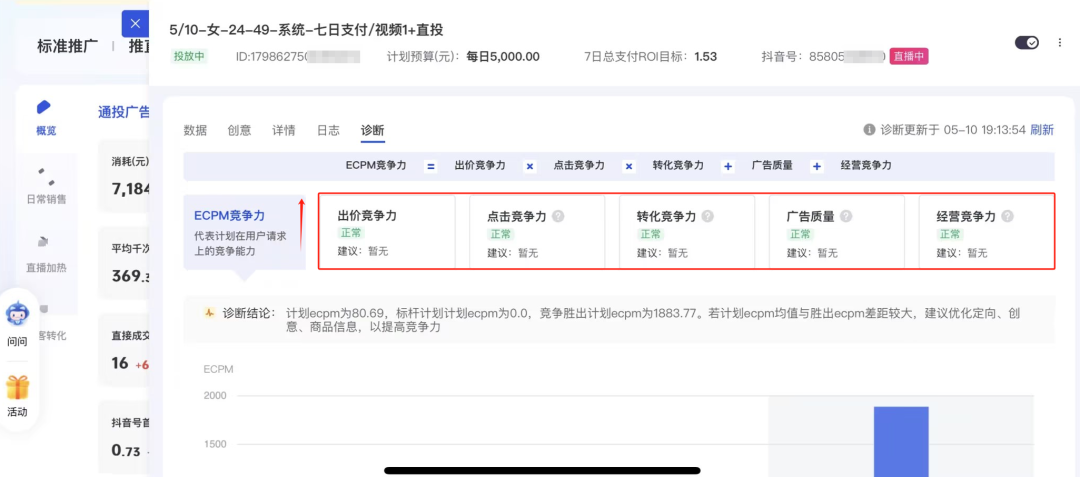
Task: Open the 问问 assistant robot icon
Action: point(17,314)
